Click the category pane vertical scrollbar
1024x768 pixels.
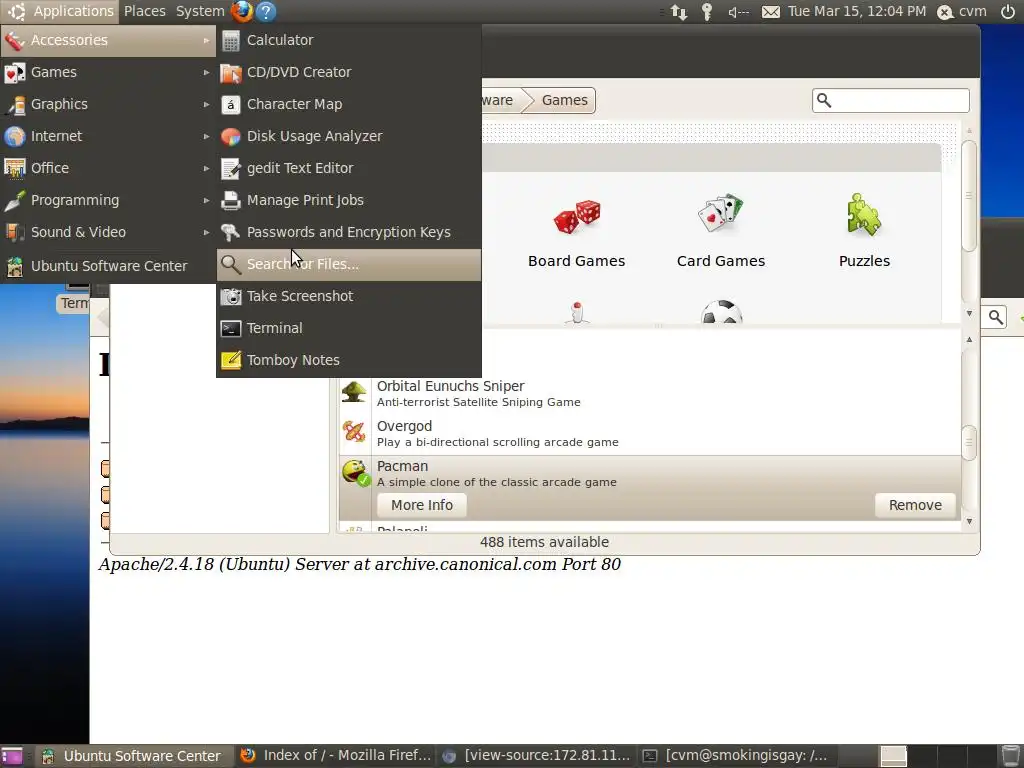pyautogui.click(x=969, y=195)
